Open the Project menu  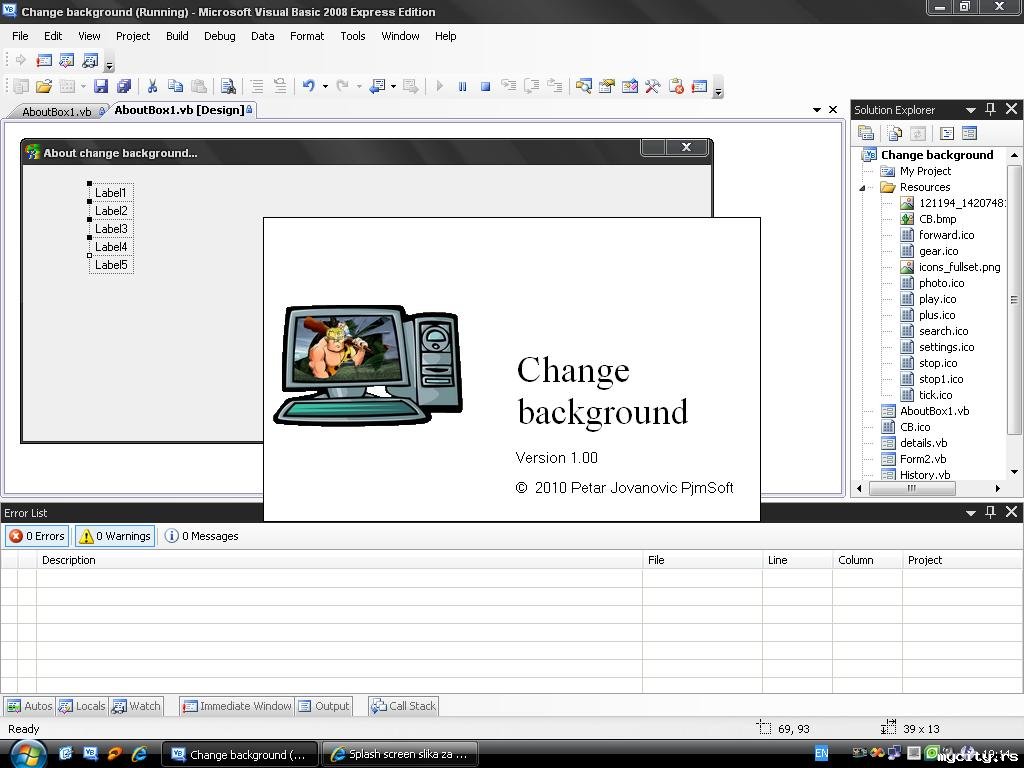click(133, 36)
